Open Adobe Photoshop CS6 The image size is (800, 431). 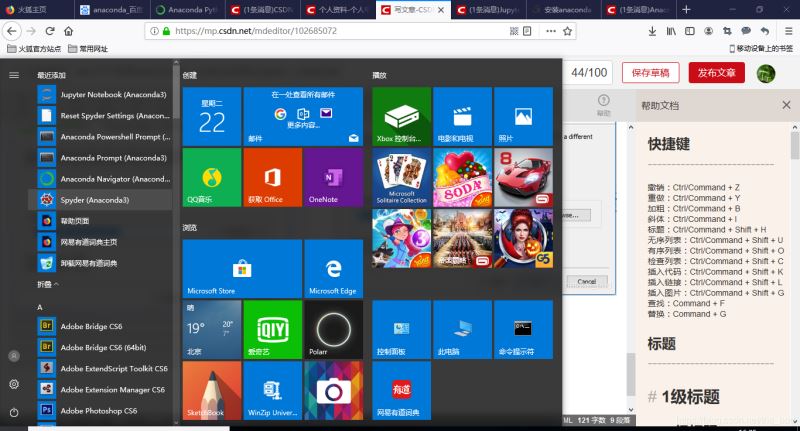coord(102,411)
